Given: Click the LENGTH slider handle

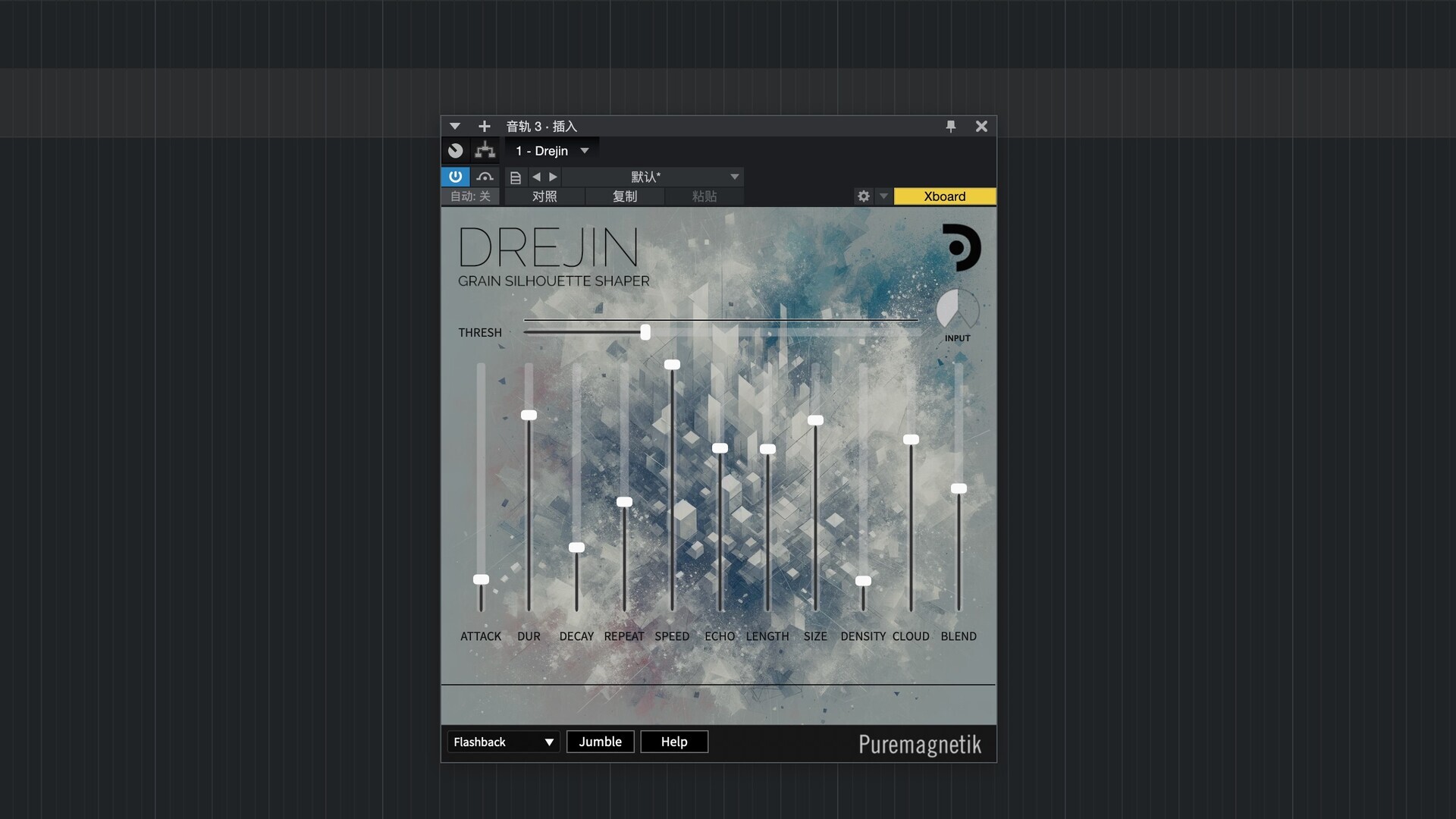Looking at the screenshot, I should 767,449.
